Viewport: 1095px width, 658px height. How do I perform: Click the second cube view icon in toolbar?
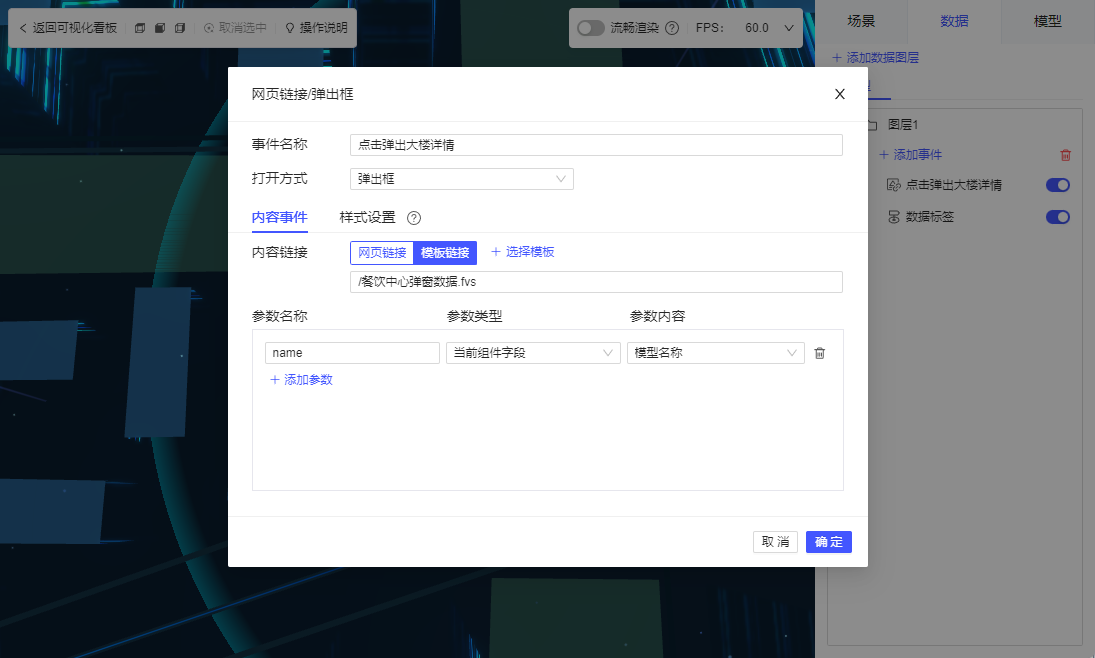point(160,28)
